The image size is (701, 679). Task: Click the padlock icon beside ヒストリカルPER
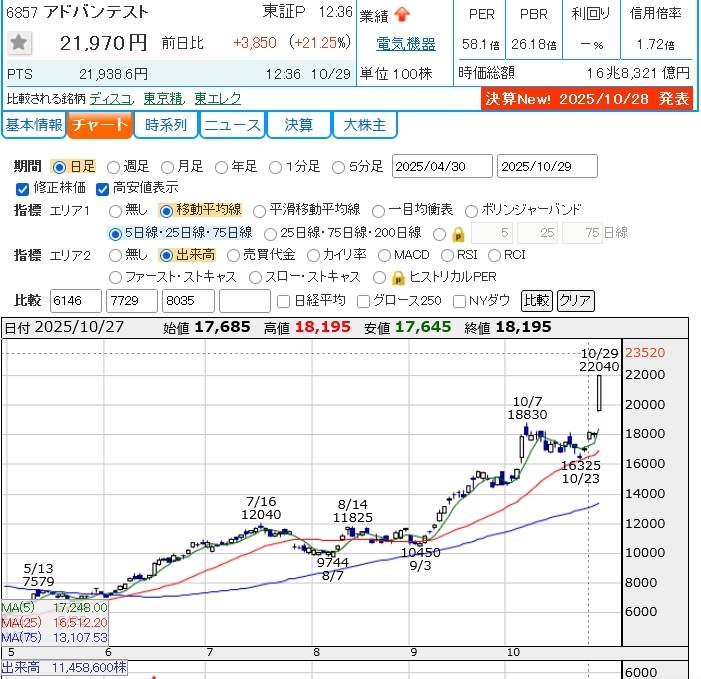pos(398,278)
